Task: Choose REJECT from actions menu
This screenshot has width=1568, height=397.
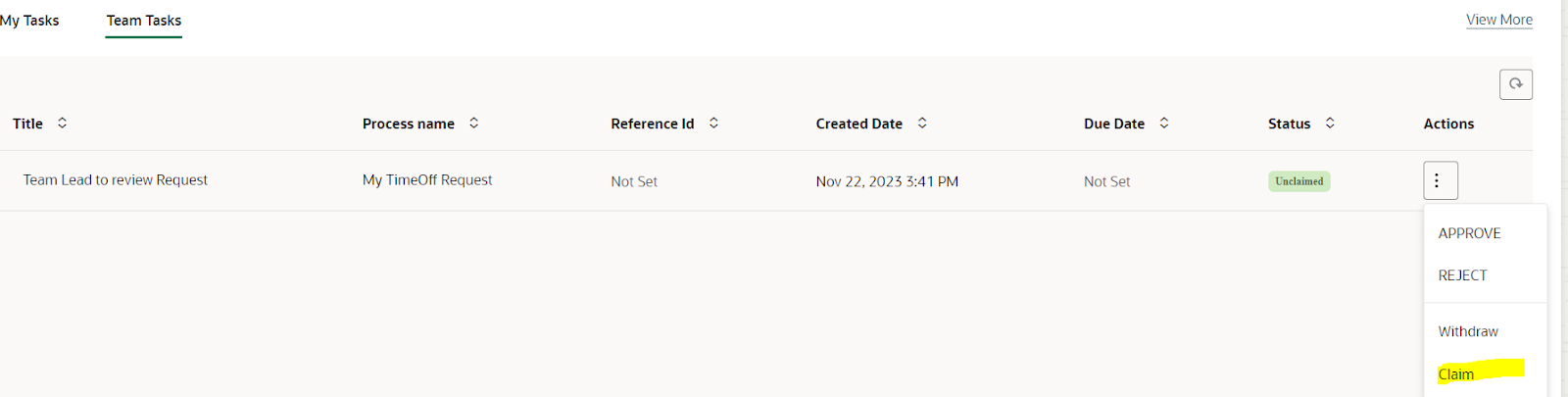Action: [1462, 275]
